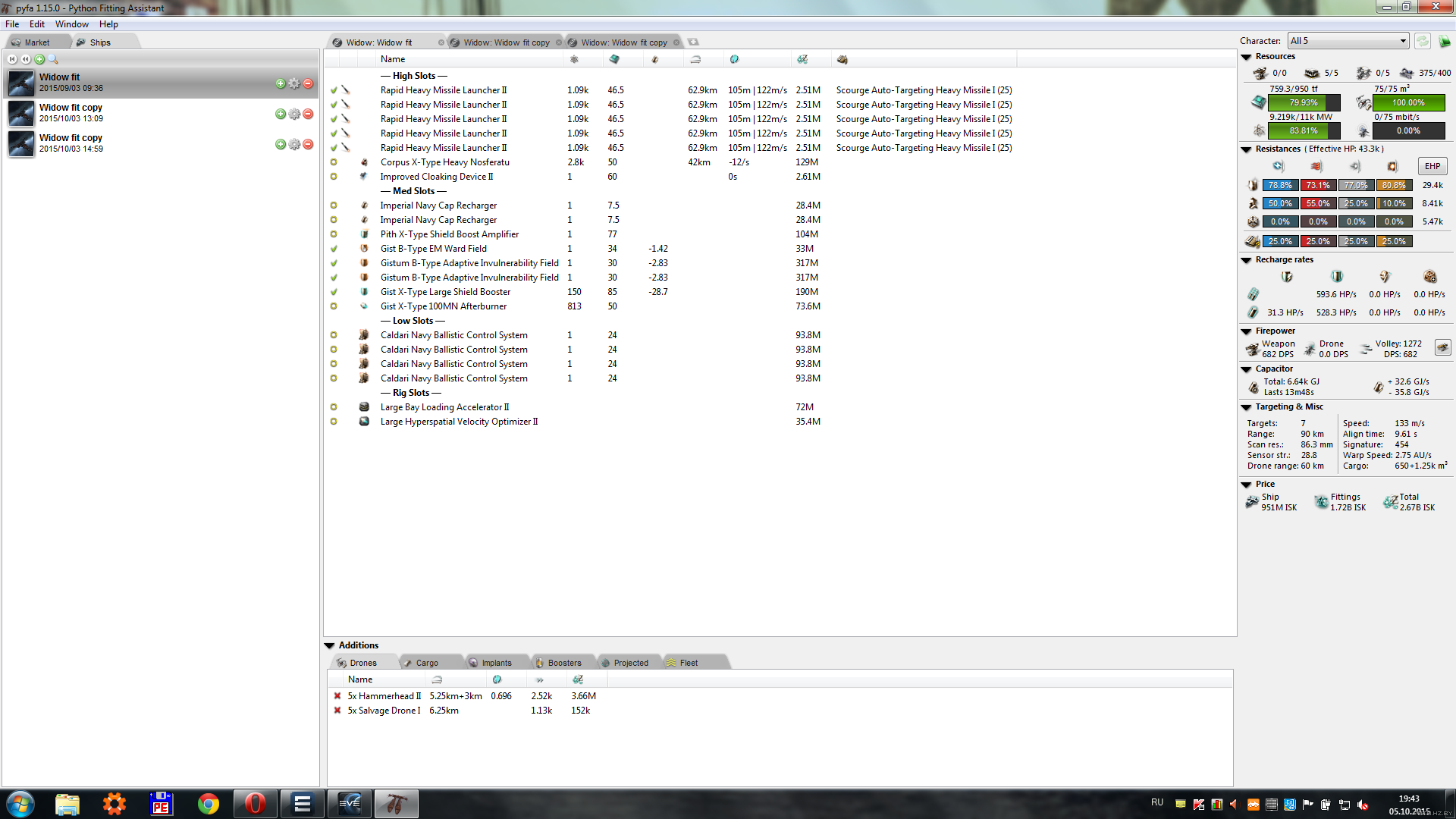Screen dimensions: 1456x819
Task: Switch to the Cargo additions tab
Action: pos(427,664)
